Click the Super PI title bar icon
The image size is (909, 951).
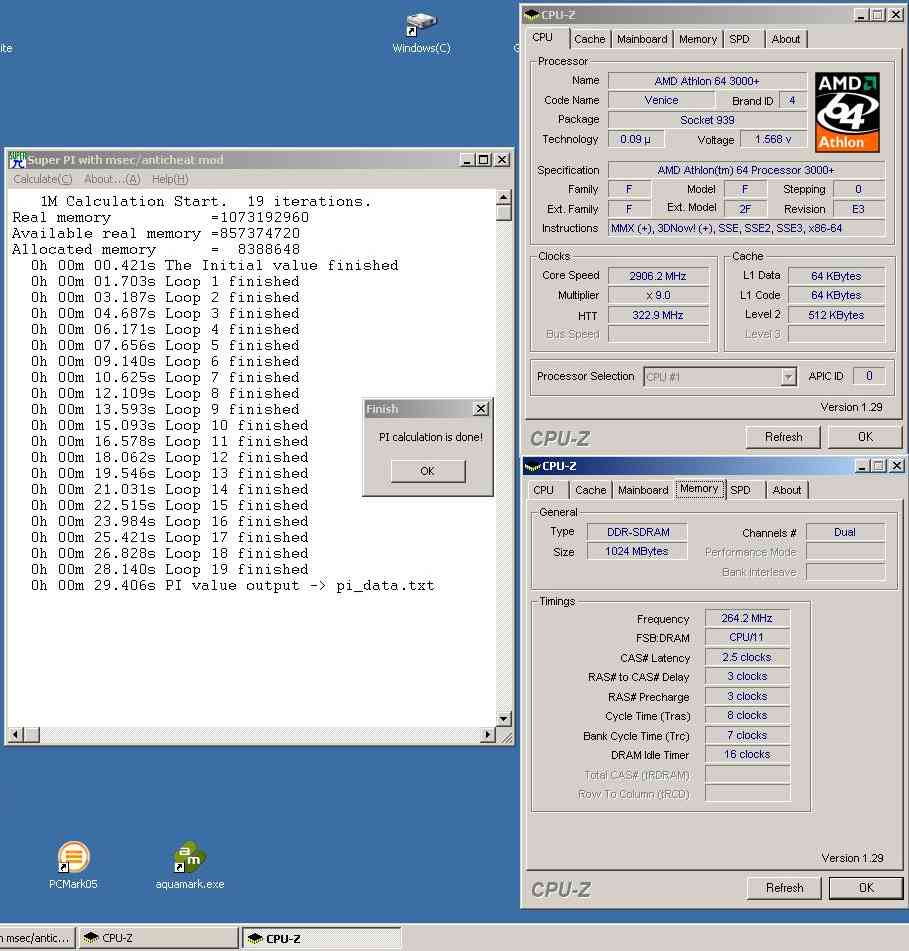(x=17, y=160)
